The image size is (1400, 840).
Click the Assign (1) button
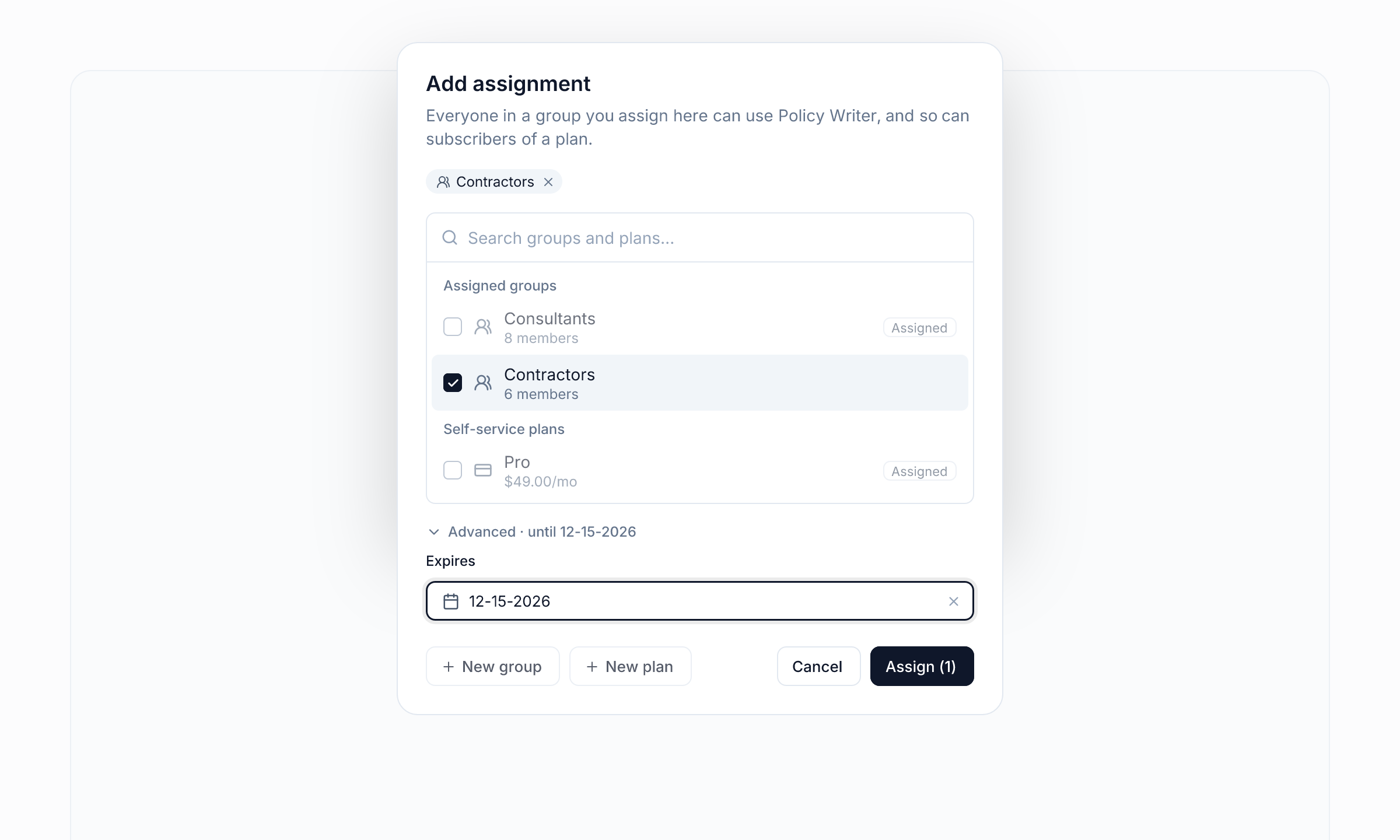click(922, 666)
